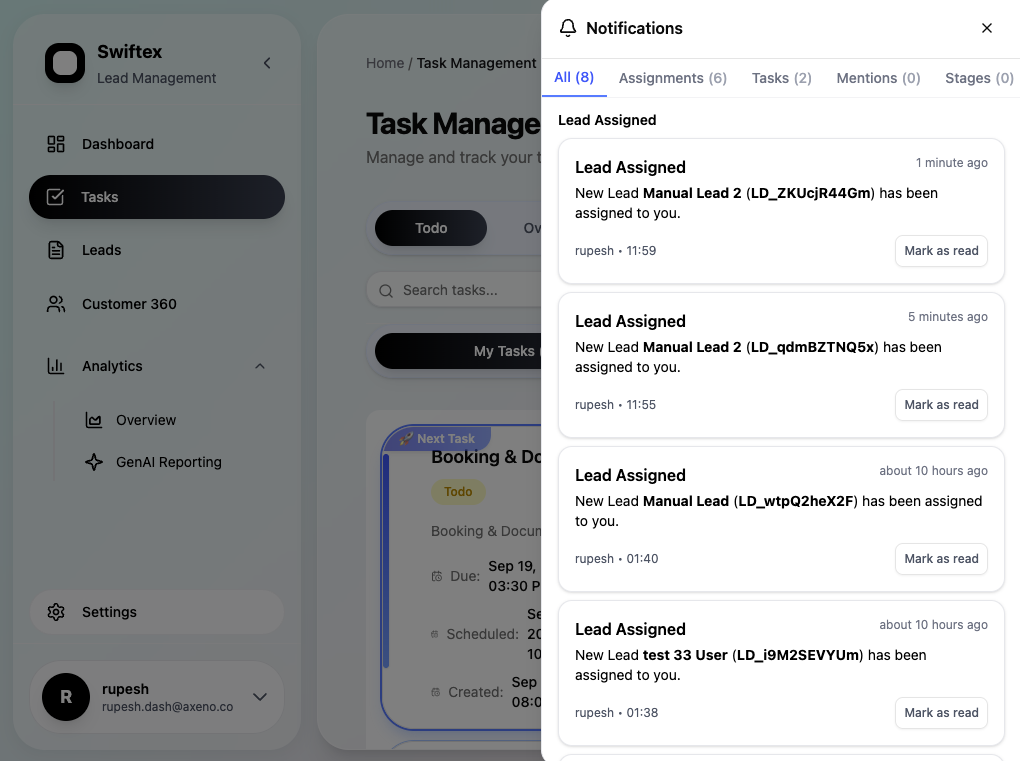Switch to the Assignments (6) tab
1020x761 pixels.
pos(672,78)
